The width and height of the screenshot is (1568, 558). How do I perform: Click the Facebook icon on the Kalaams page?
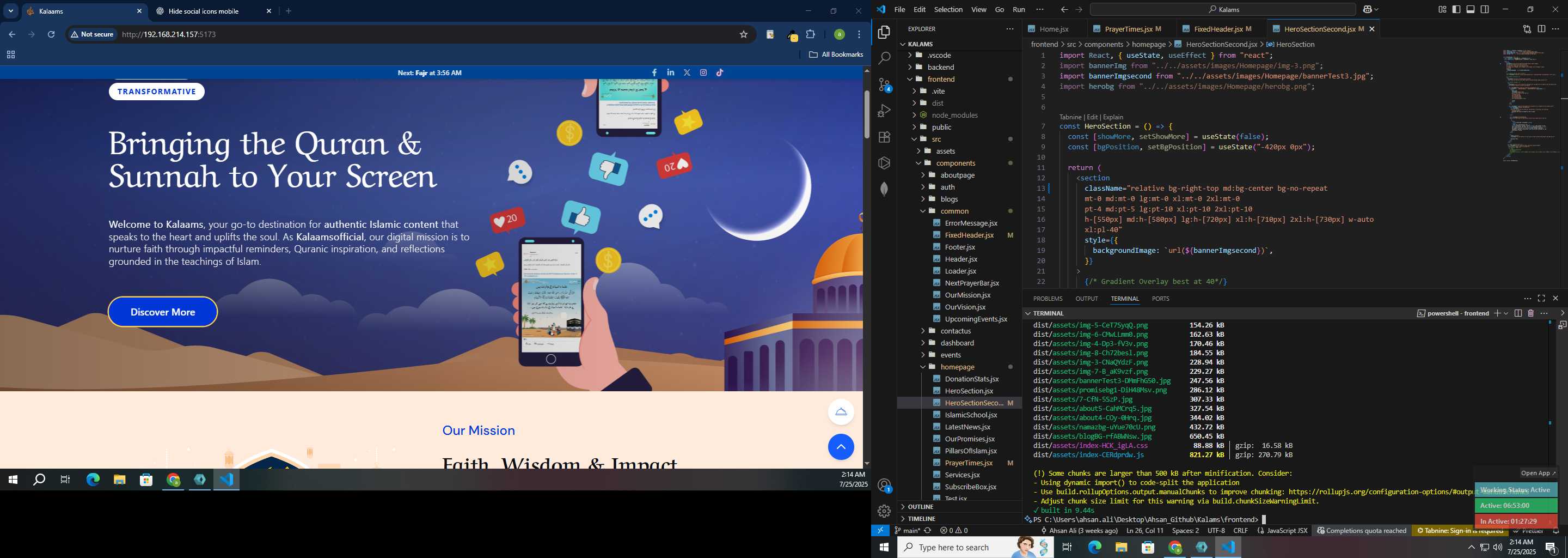pos(654,72)
